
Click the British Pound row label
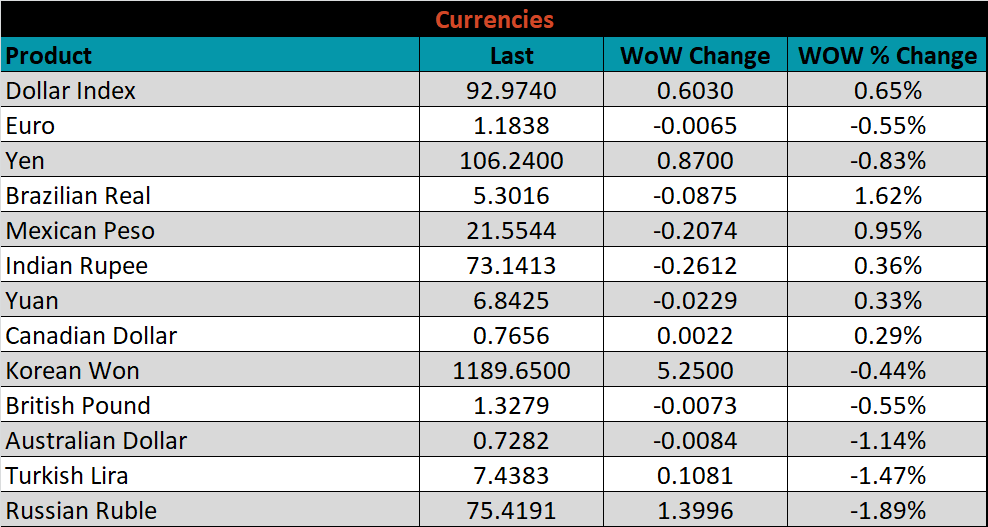coord(78,406)
